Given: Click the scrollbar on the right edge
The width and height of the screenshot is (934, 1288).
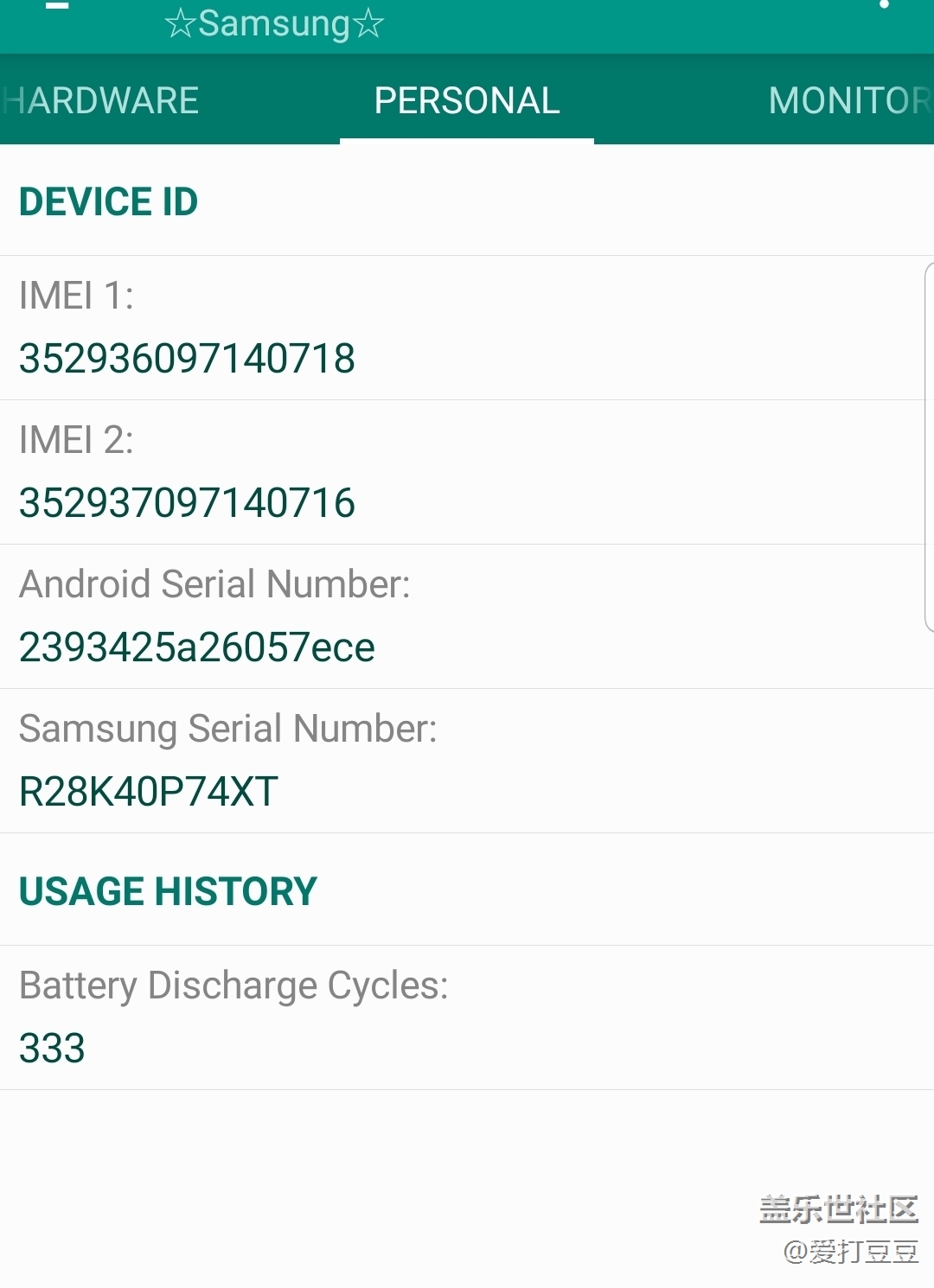Looking at the screenshot, I should click(929, 446).
